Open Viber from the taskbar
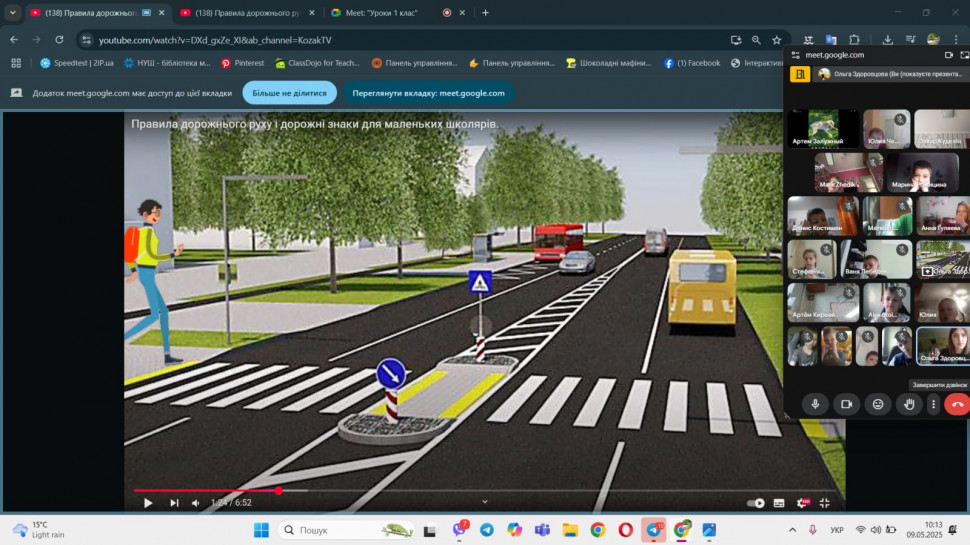Viewport: 970px width, 545px height. [460, 530]
